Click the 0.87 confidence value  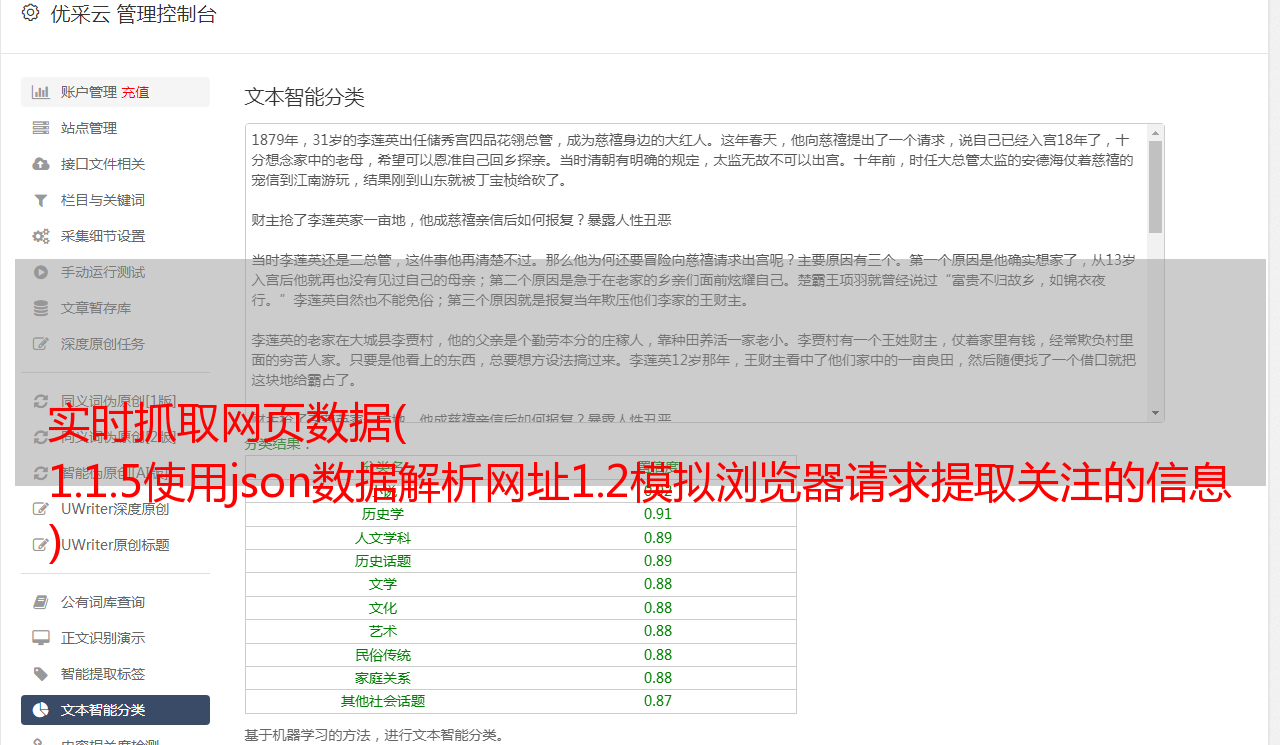[658, 701]
